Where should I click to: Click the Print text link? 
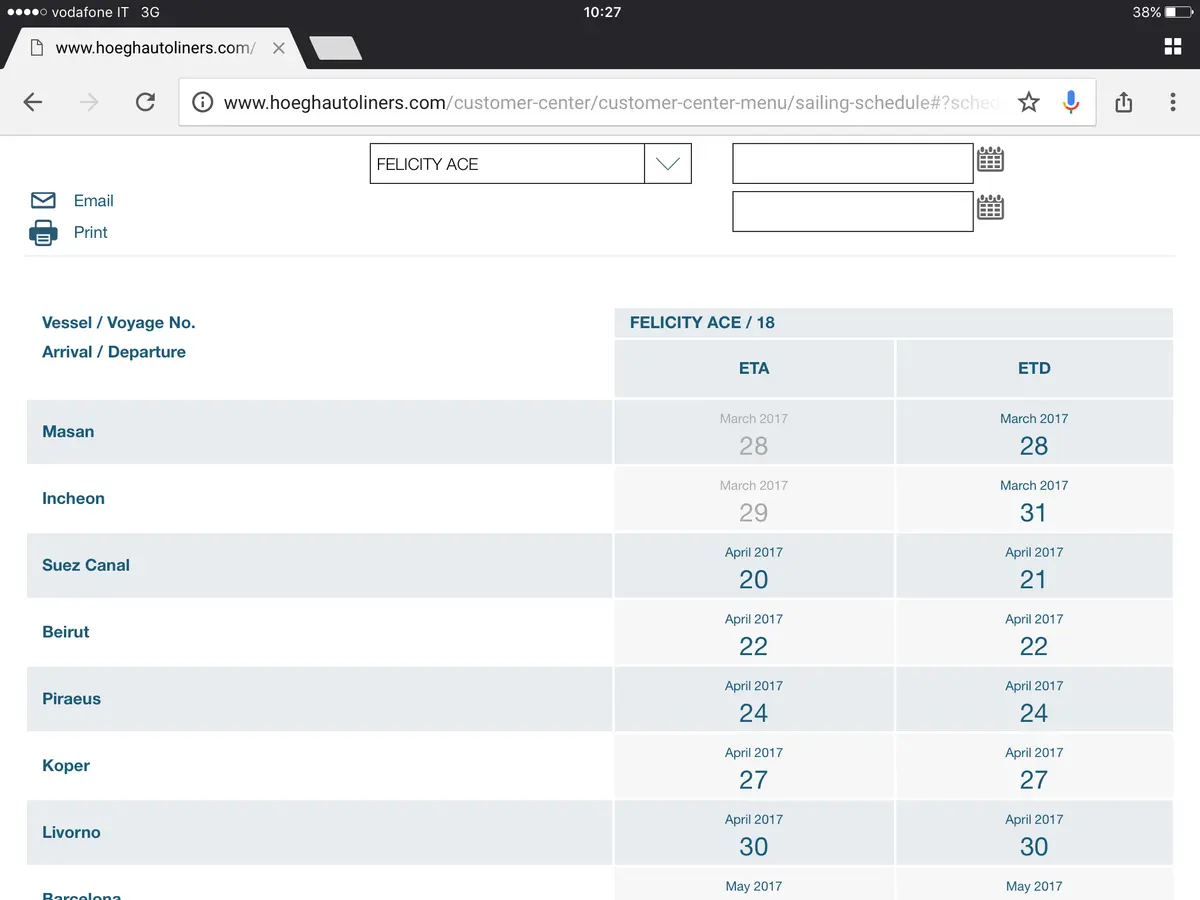[91, 232]
